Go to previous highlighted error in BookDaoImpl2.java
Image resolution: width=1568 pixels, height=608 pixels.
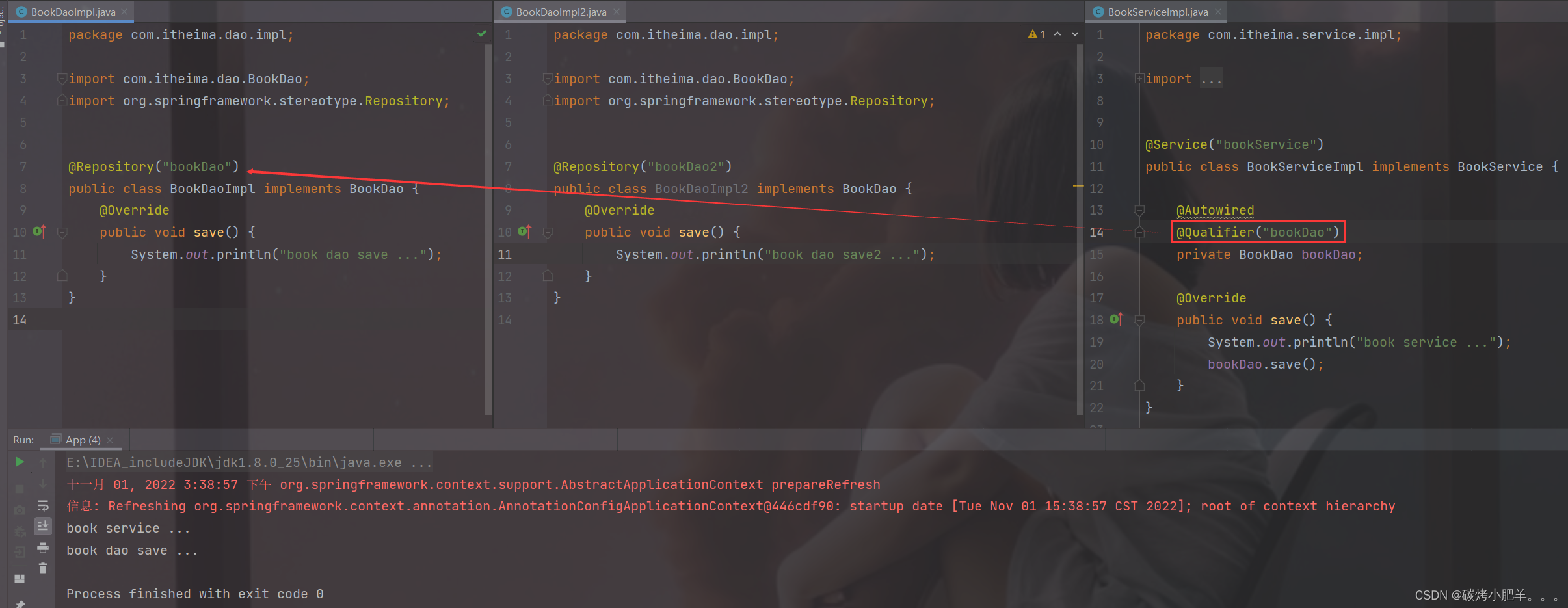tap(1057, 34)
